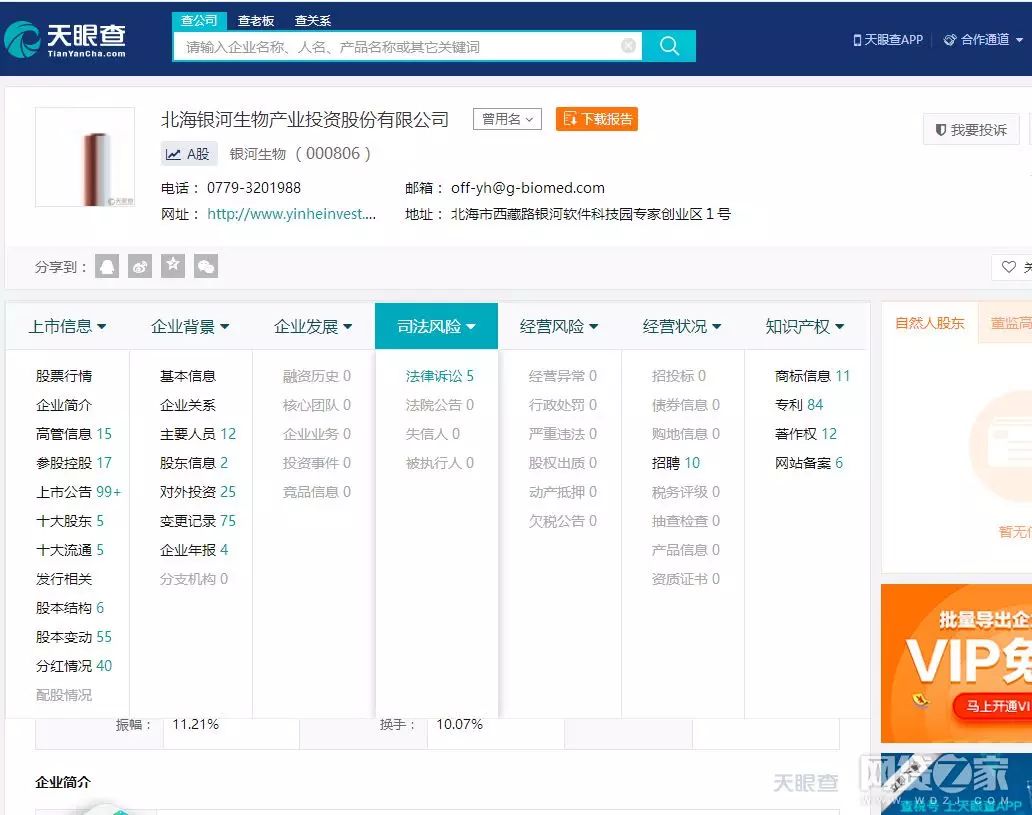Click the 下载报告 button
The image size is (1032, 815).
pyautogui.click(x=597, y=119)
